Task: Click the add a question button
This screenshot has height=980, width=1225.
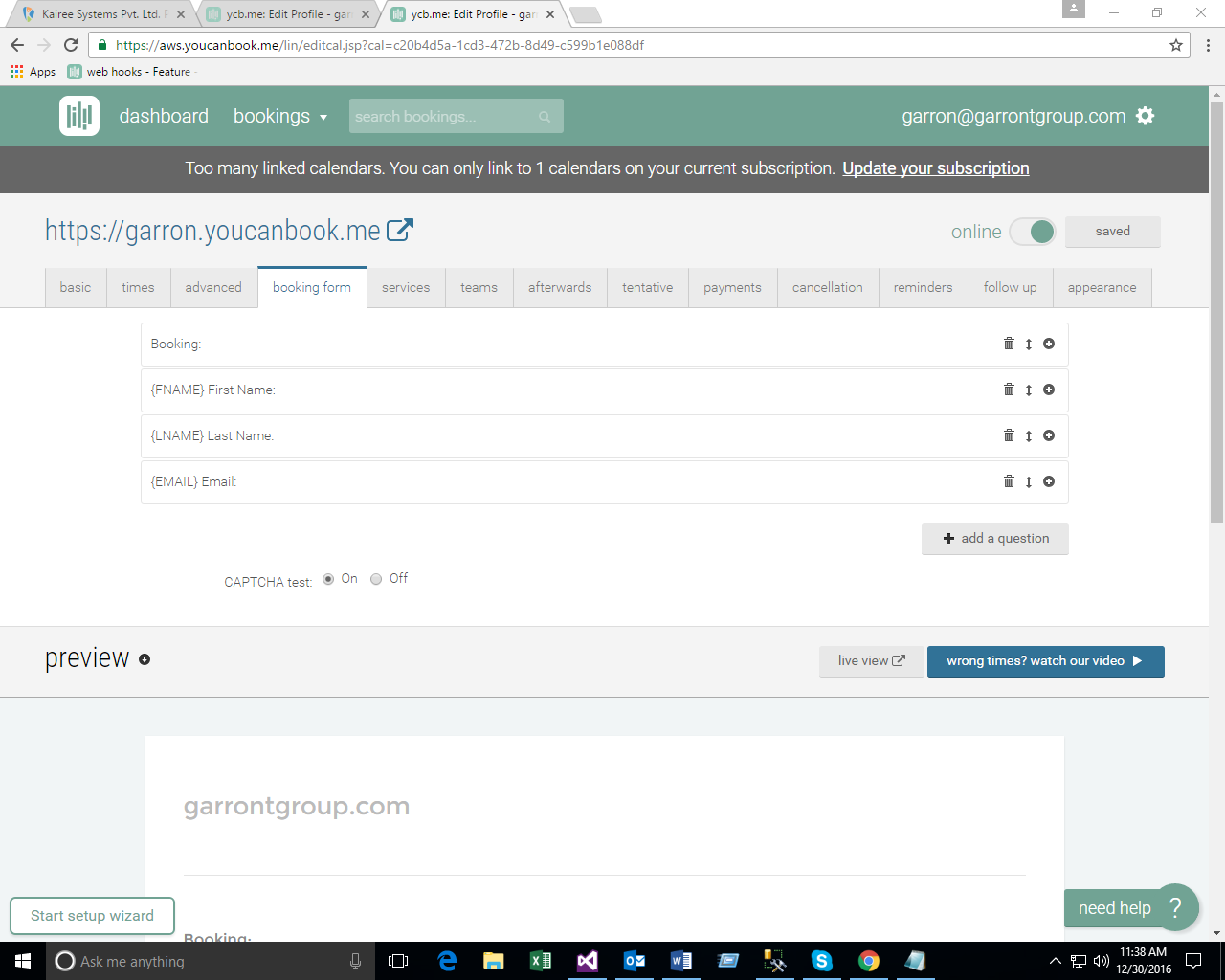Action: click(x=995, y=539)
